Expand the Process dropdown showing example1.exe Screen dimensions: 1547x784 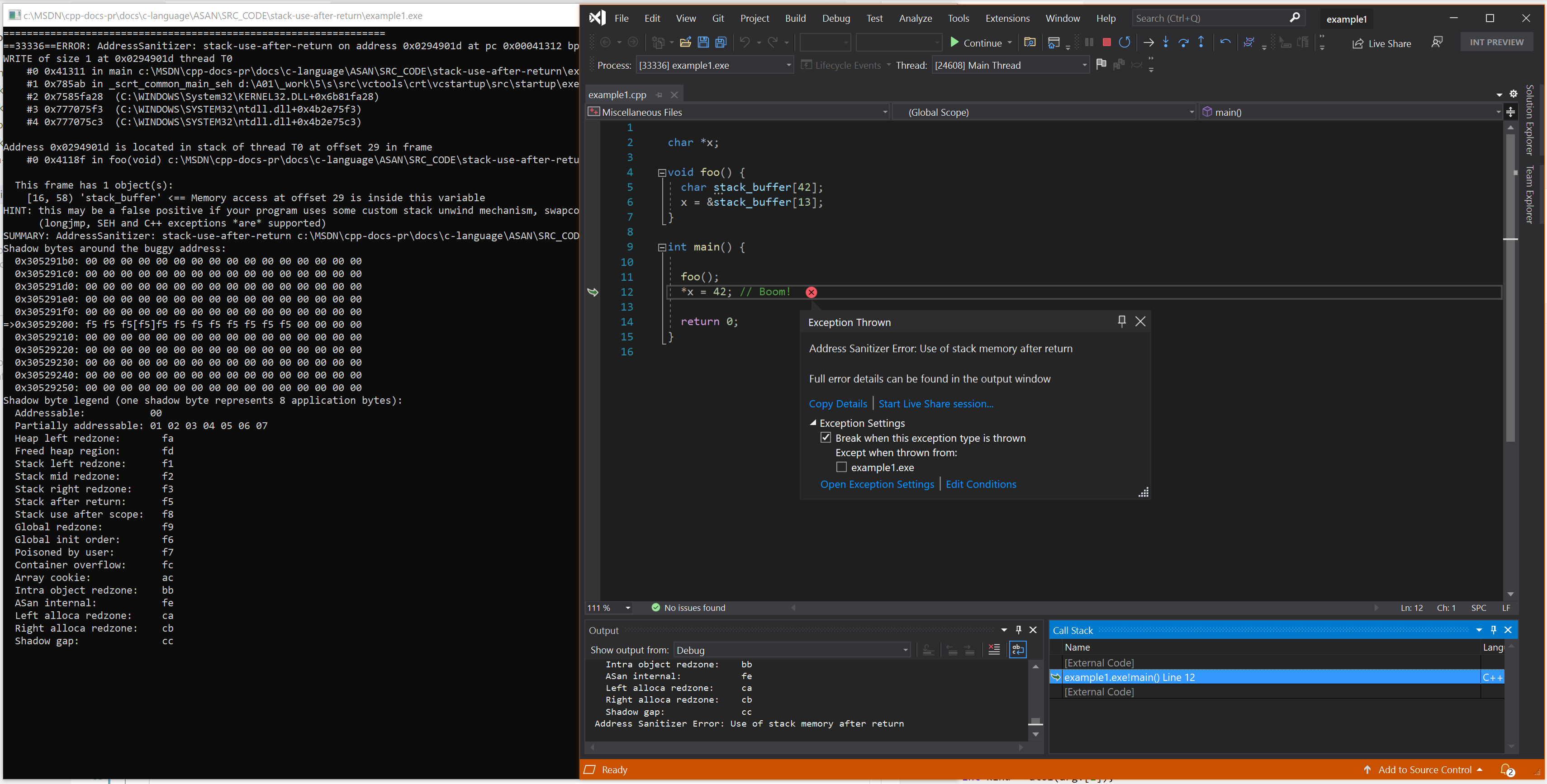tap(788, 65)
